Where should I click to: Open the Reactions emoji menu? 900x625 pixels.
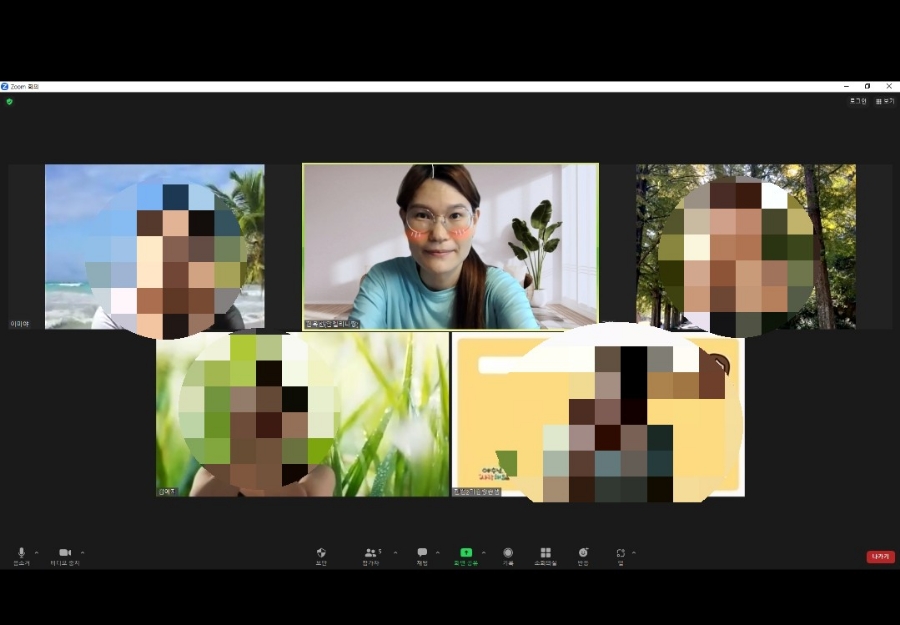[583, 556]
